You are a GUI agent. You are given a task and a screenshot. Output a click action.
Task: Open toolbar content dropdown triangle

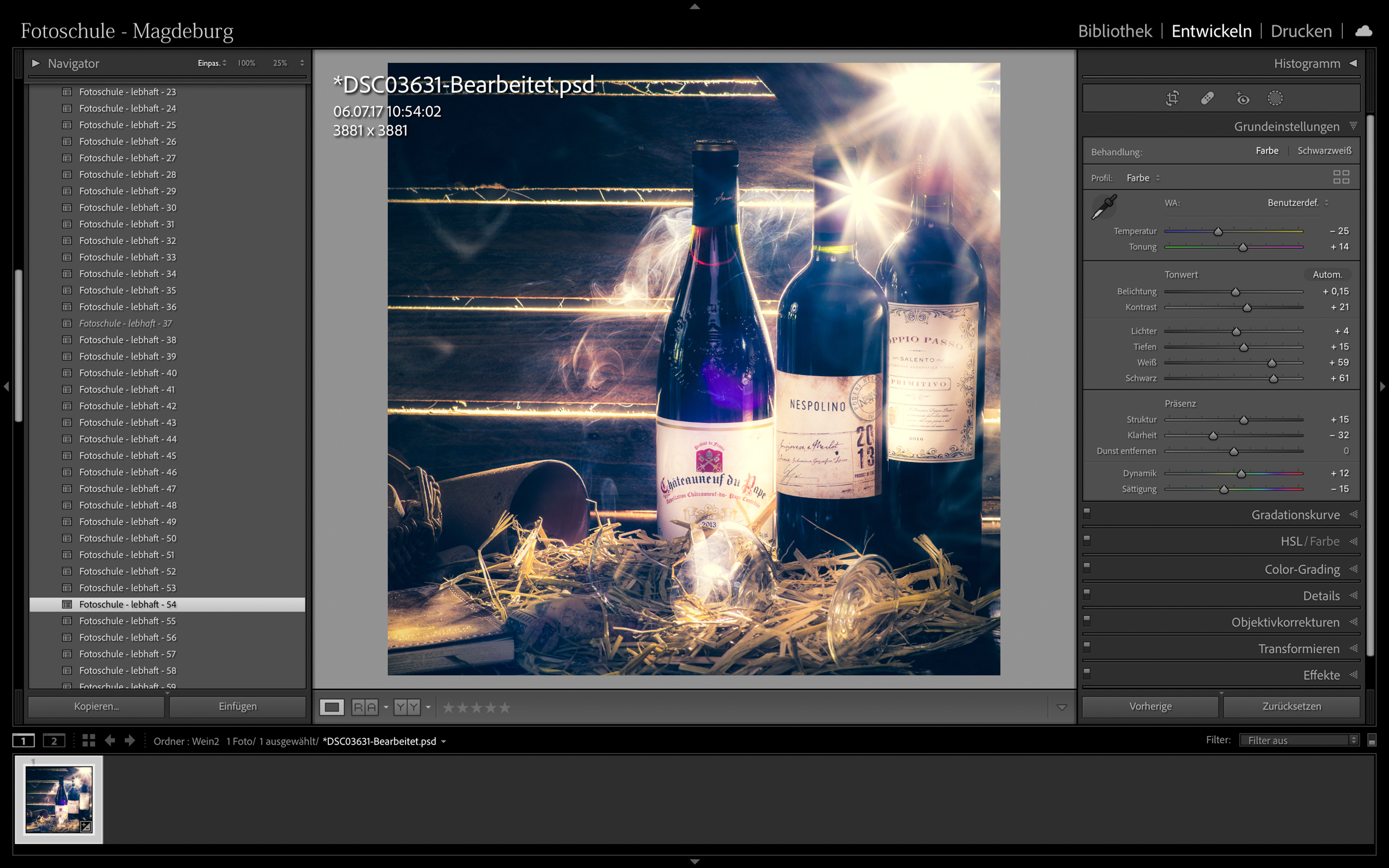click(x=1061, y=708)
